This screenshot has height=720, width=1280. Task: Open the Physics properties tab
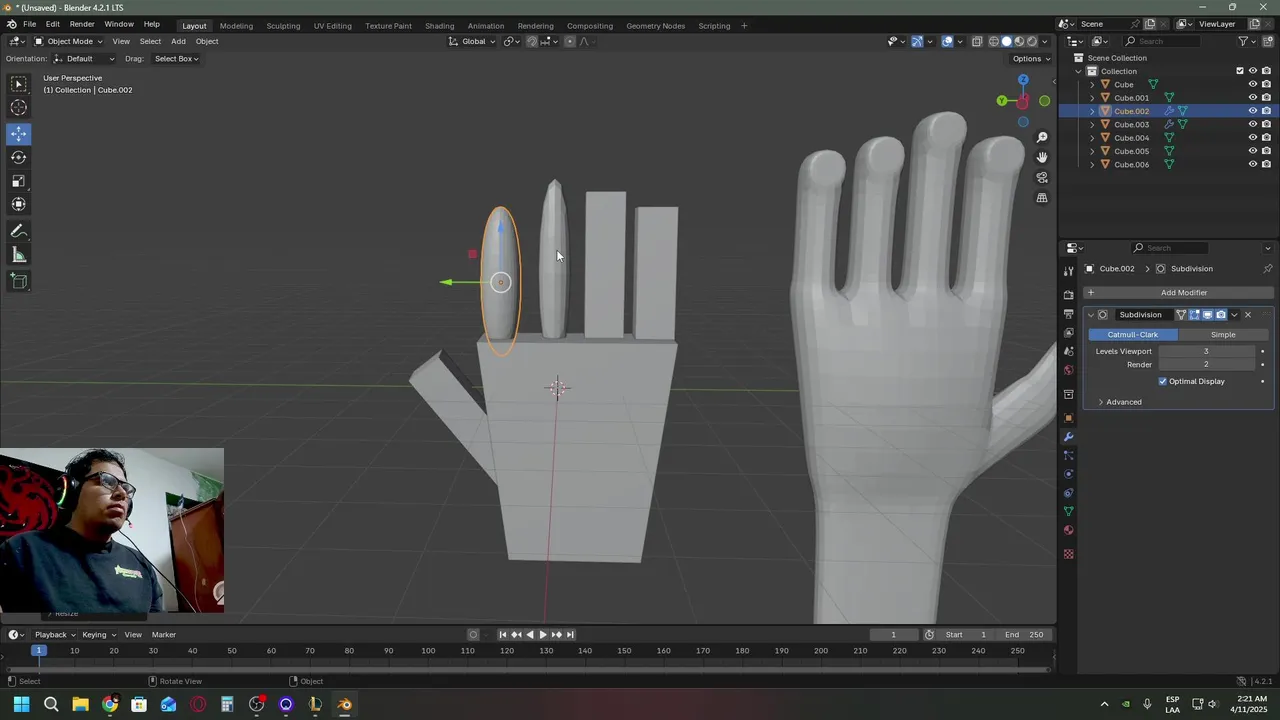[1068, 474]
